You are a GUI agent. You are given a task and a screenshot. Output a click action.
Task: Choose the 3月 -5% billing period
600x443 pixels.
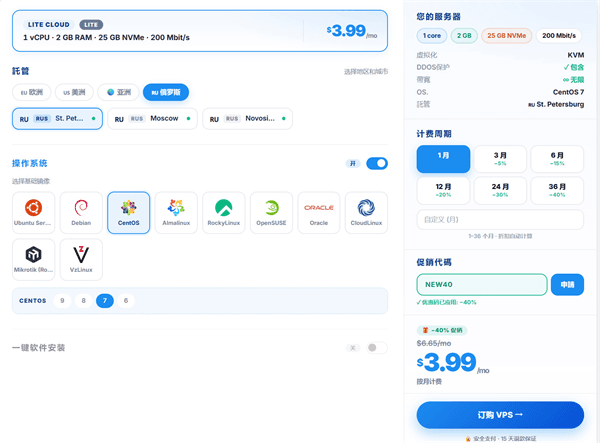click(x=500, y=159)
